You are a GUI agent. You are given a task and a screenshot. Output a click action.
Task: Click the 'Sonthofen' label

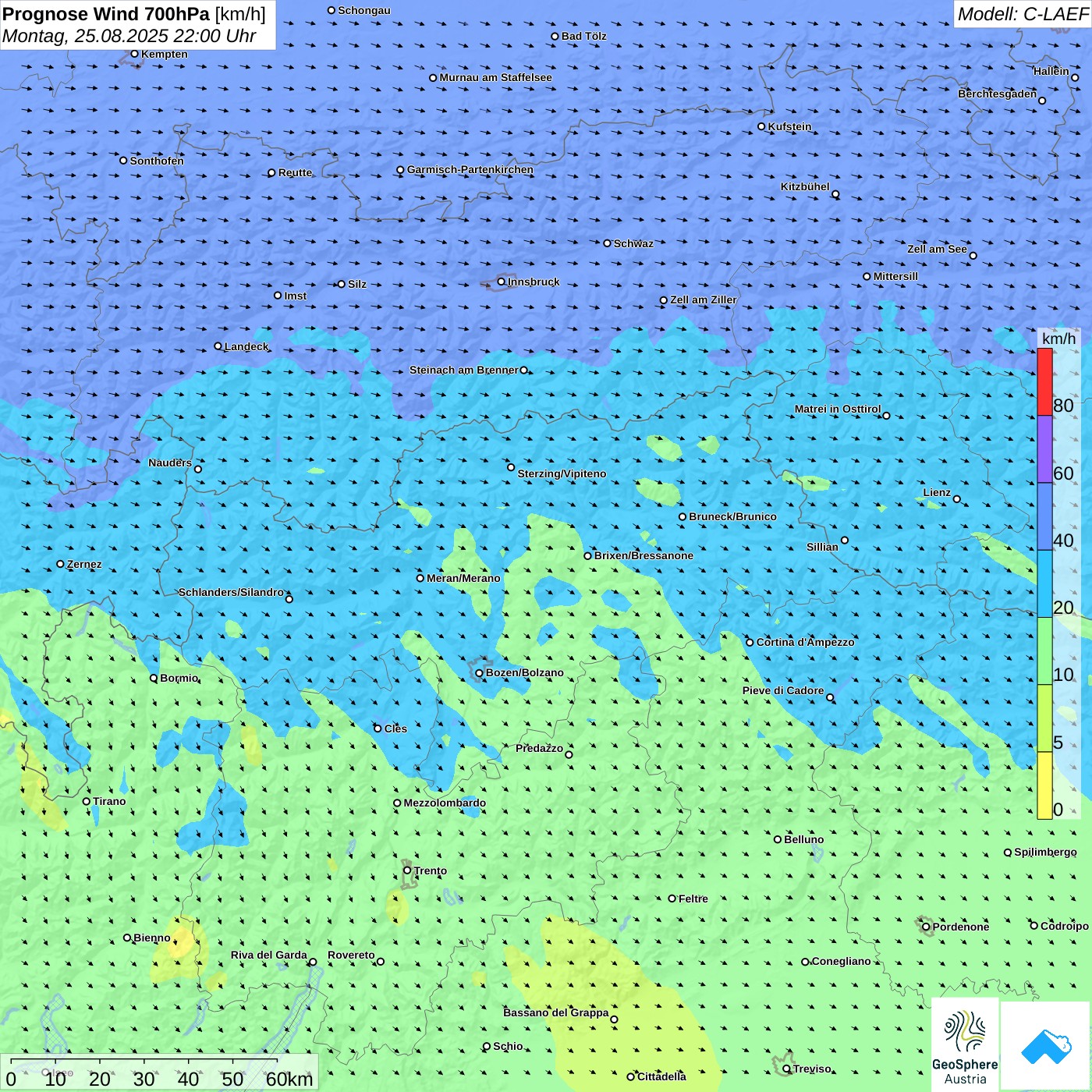(x=157, y=161)
